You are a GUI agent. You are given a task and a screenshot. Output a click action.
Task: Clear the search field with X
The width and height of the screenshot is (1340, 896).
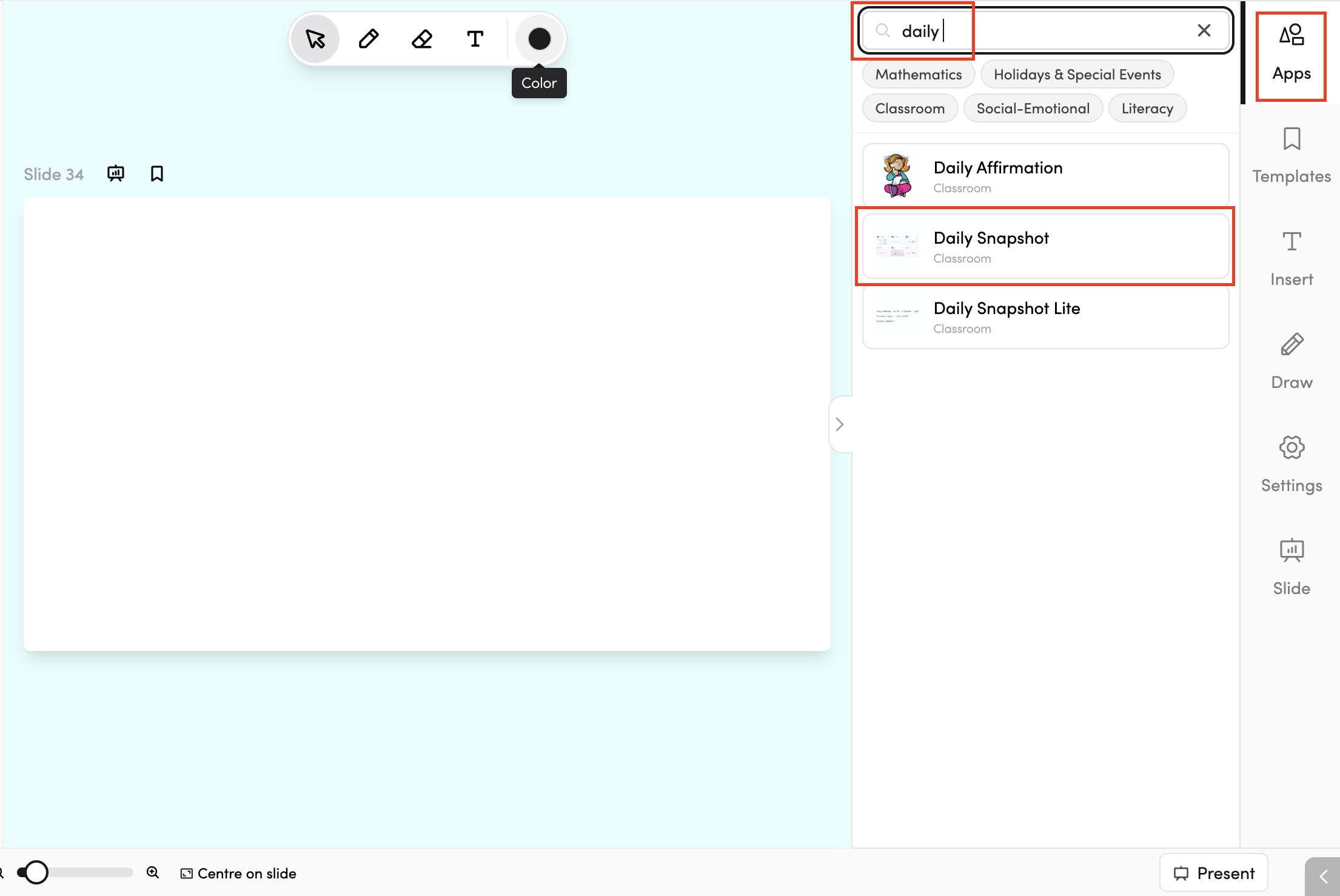coord(1204,30)
